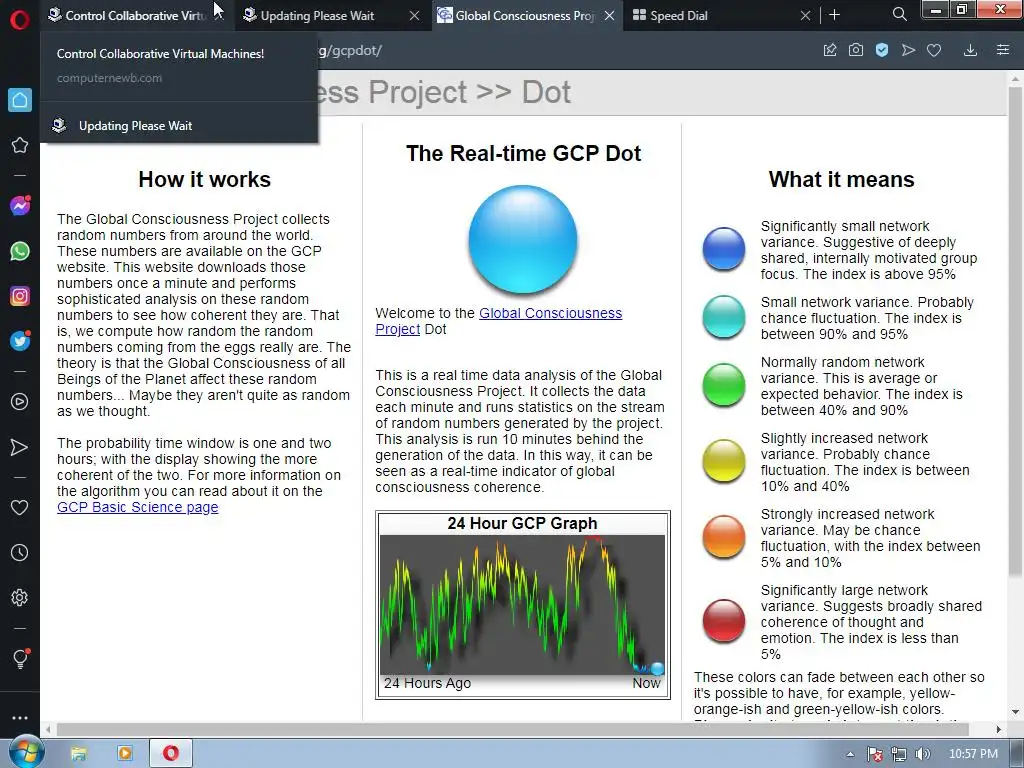This screenshot has height=768, width=1024.
Task: Open the volume speaker tray icon
Action: click(923, 754)
